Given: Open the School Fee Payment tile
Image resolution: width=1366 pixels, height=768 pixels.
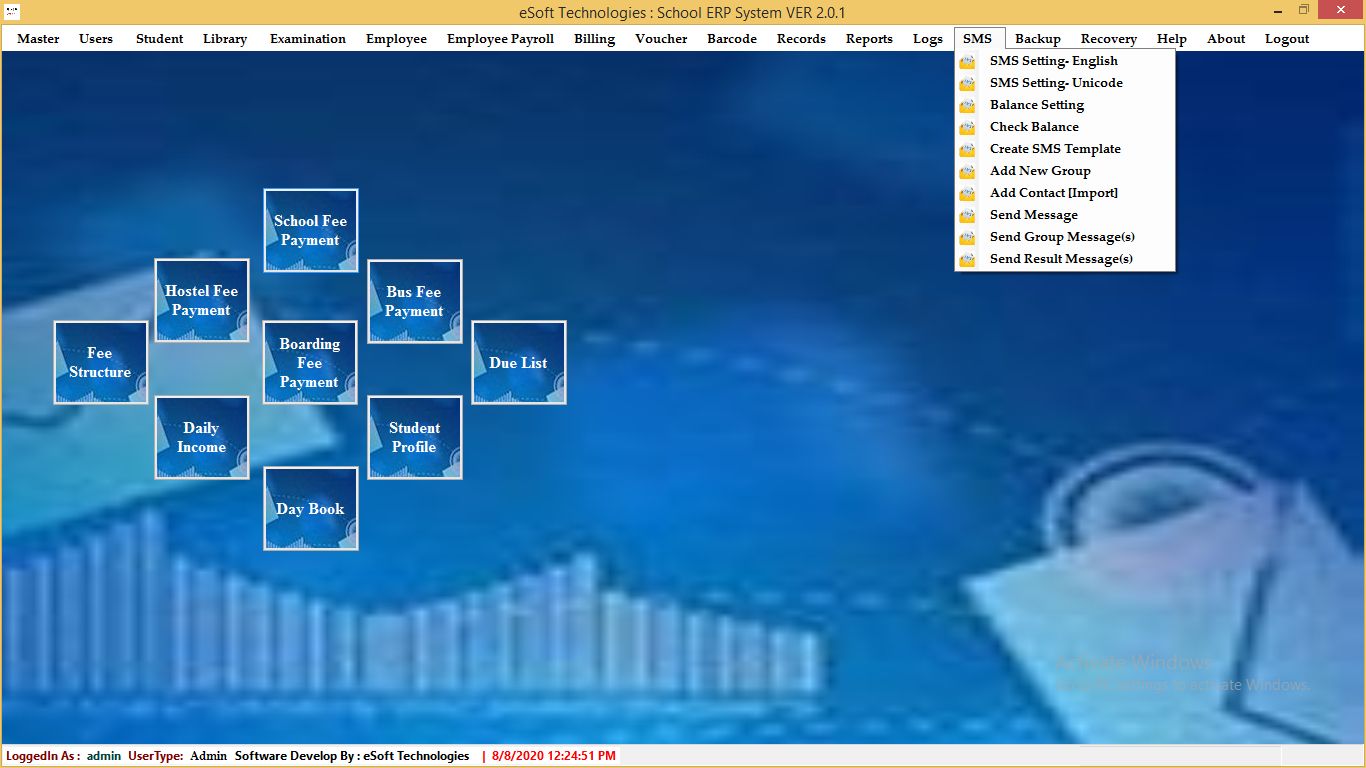Looking at the screenshot, I should coord(310,231).
